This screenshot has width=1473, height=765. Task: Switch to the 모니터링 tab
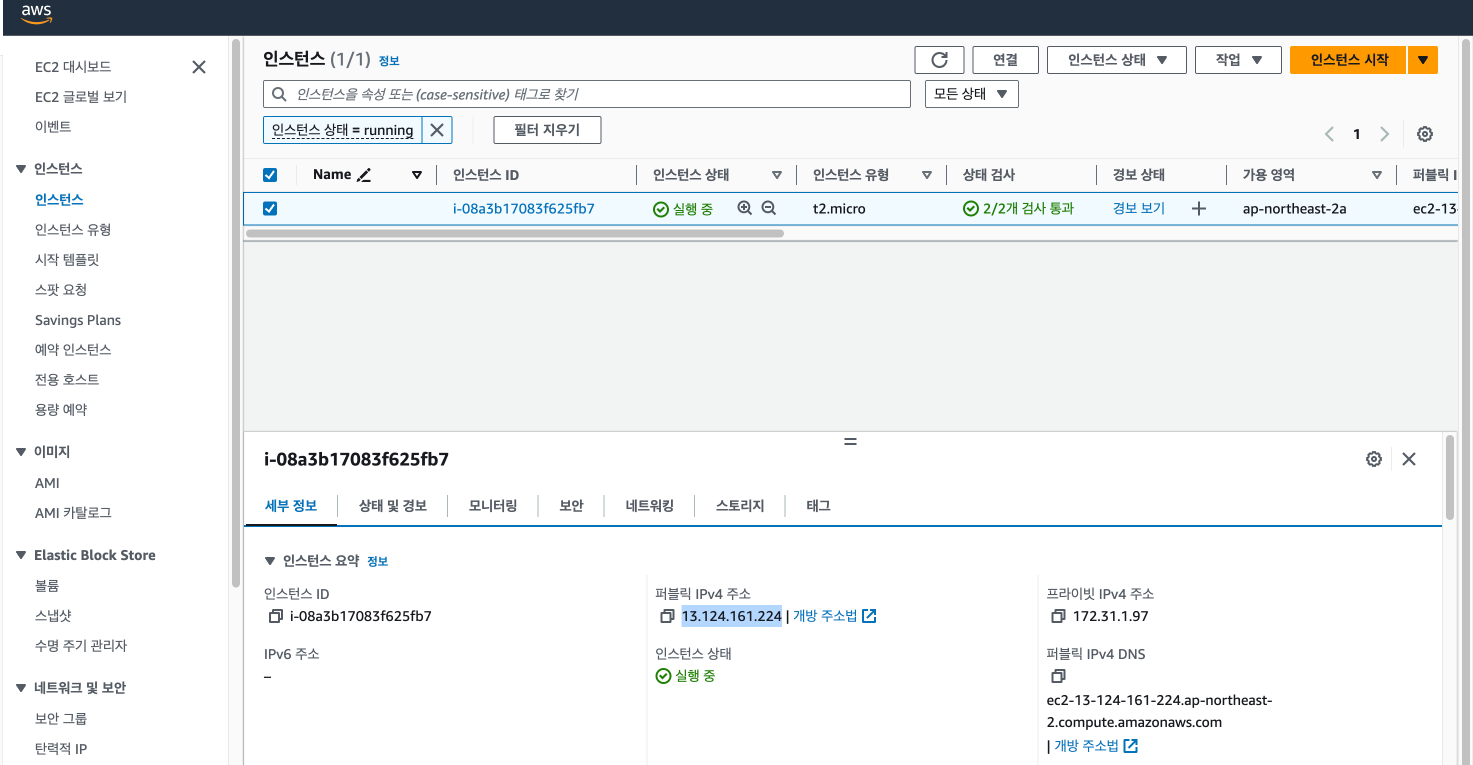coord(493,506)
